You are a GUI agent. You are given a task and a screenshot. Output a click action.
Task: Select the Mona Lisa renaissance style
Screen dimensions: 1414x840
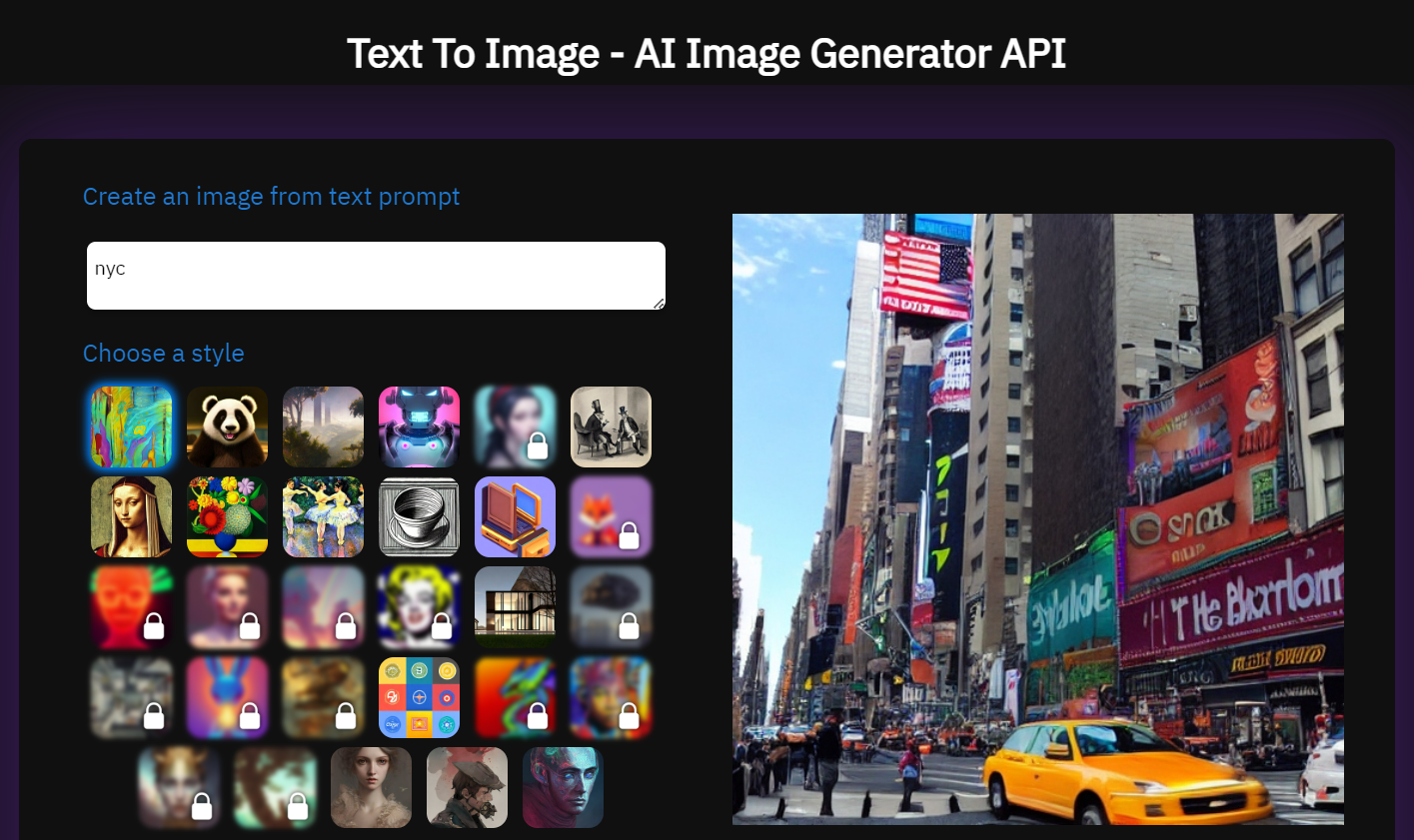(x=131, y=517)
